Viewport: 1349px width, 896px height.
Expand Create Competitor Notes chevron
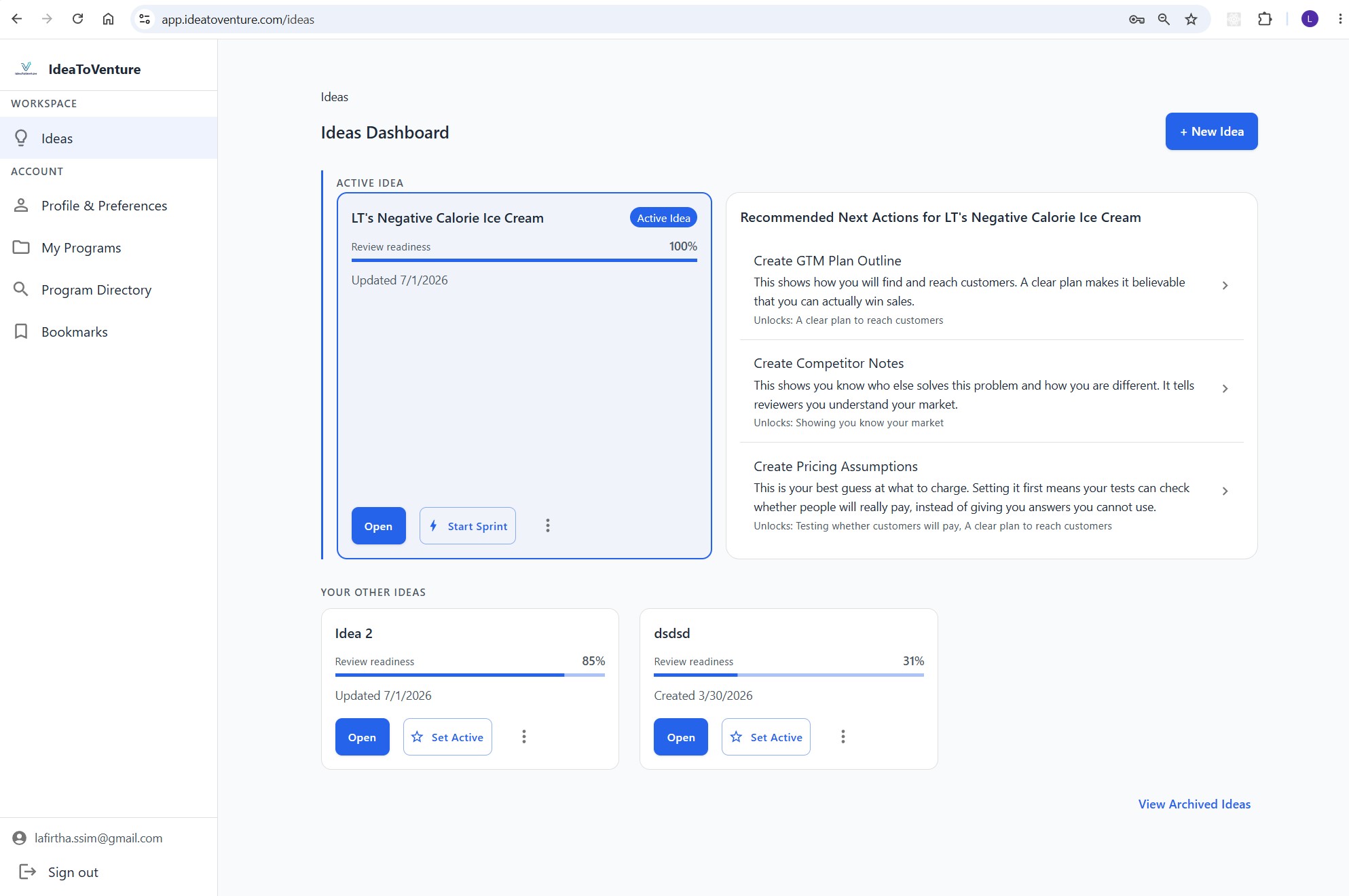[1225, 389]
